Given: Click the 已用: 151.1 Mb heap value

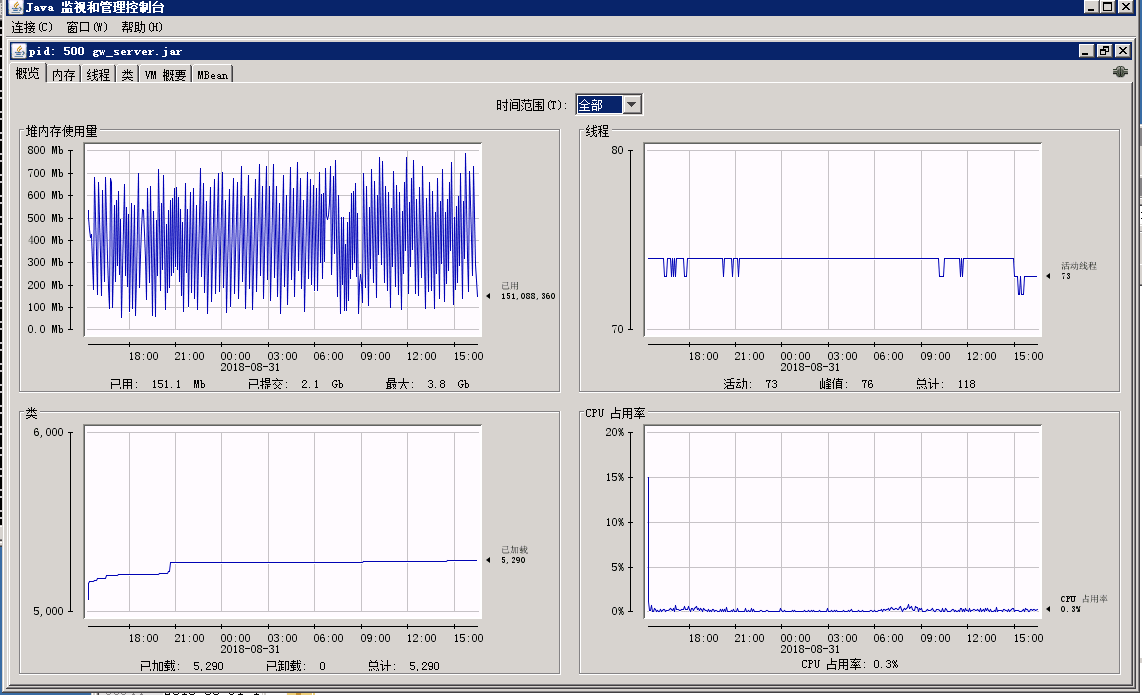Looking at the screenshot, I should [157, 384].
